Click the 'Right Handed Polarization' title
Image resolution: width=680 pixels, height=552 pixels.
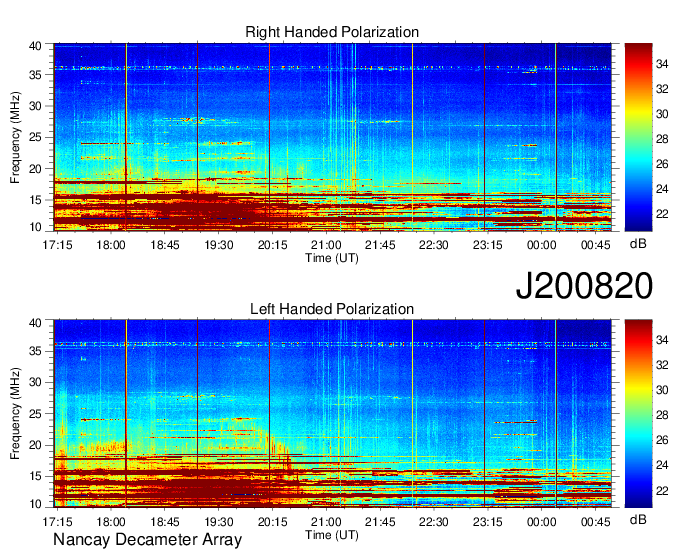click(332, 32)
